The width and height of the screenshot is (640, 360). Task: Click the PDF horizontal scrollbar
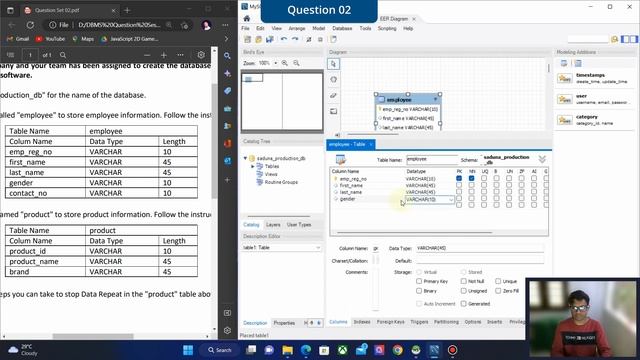pos(93,336)
